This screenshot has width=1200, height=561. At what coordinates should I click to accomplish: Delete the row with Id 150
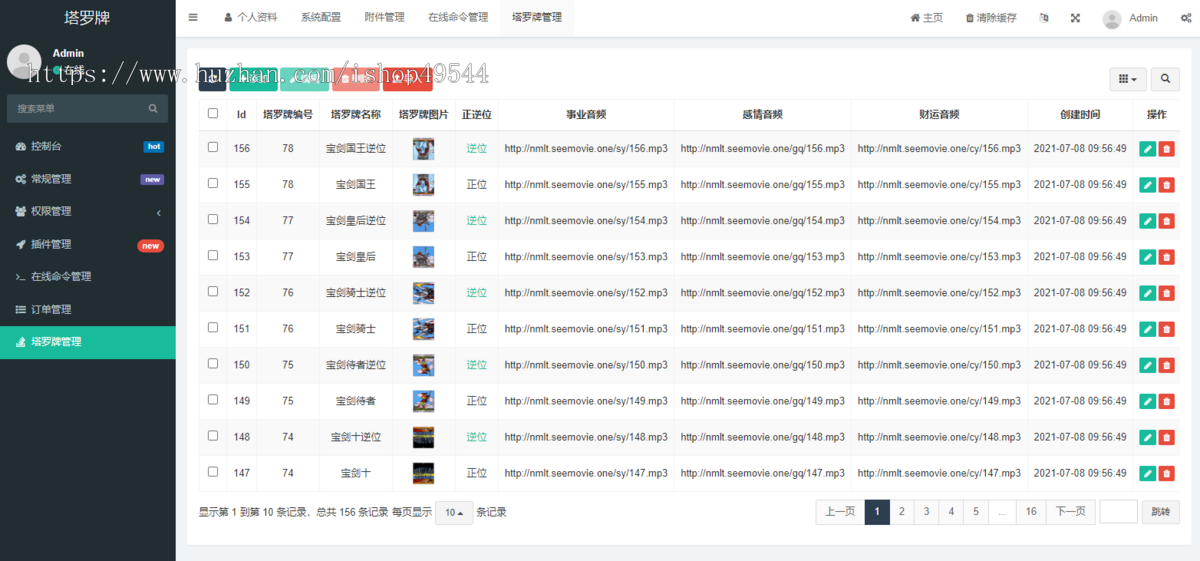point(1166,365)
